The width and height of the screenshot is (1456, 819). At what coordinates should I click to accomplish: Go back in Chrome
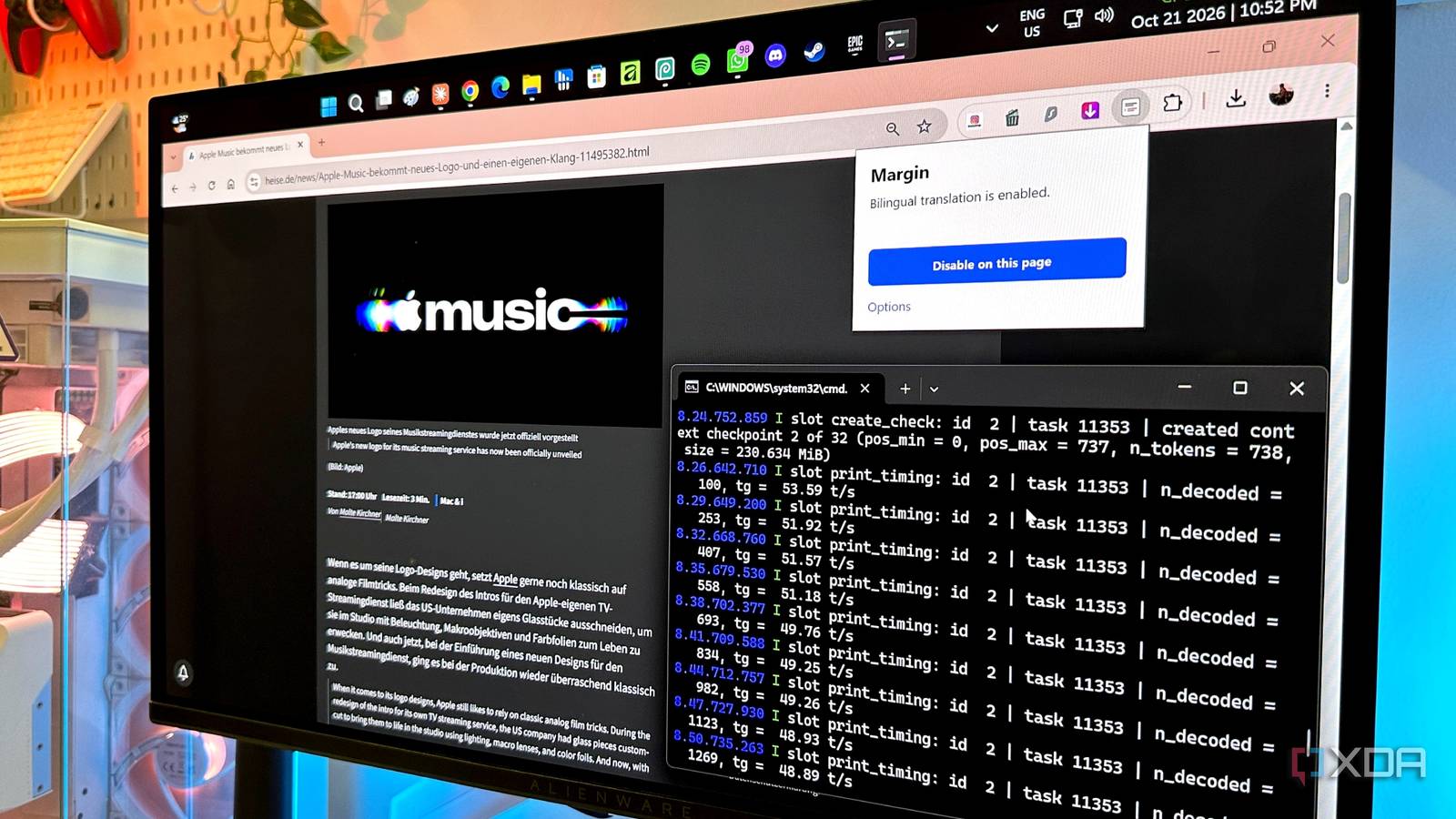point(175,189)
